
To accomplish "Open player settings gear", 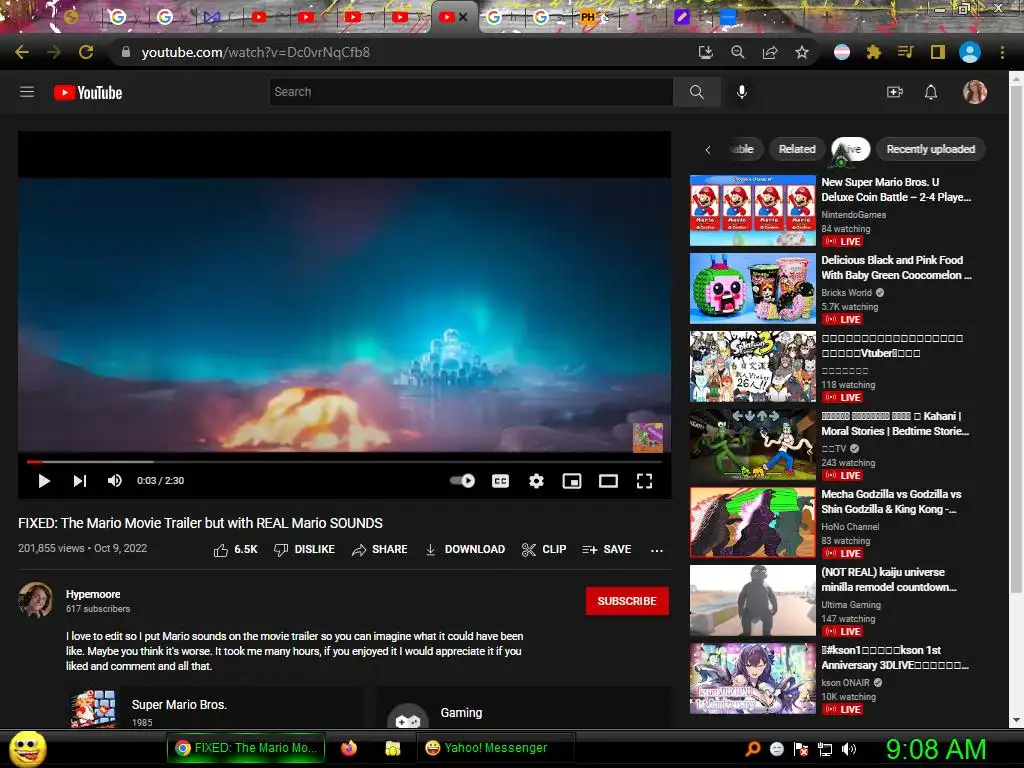I will (x=536, y=481).
